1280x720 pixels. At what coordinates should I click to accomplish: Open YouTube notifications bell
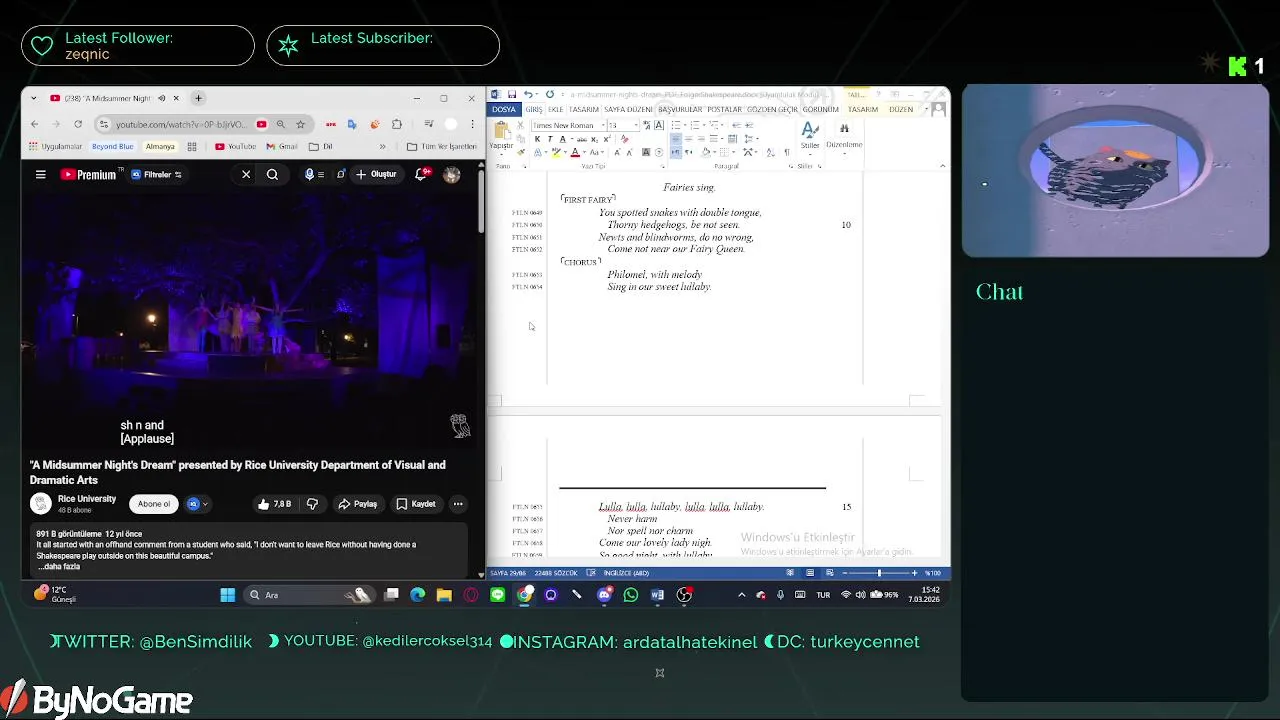pyautogui.click(x=422, y=174)
